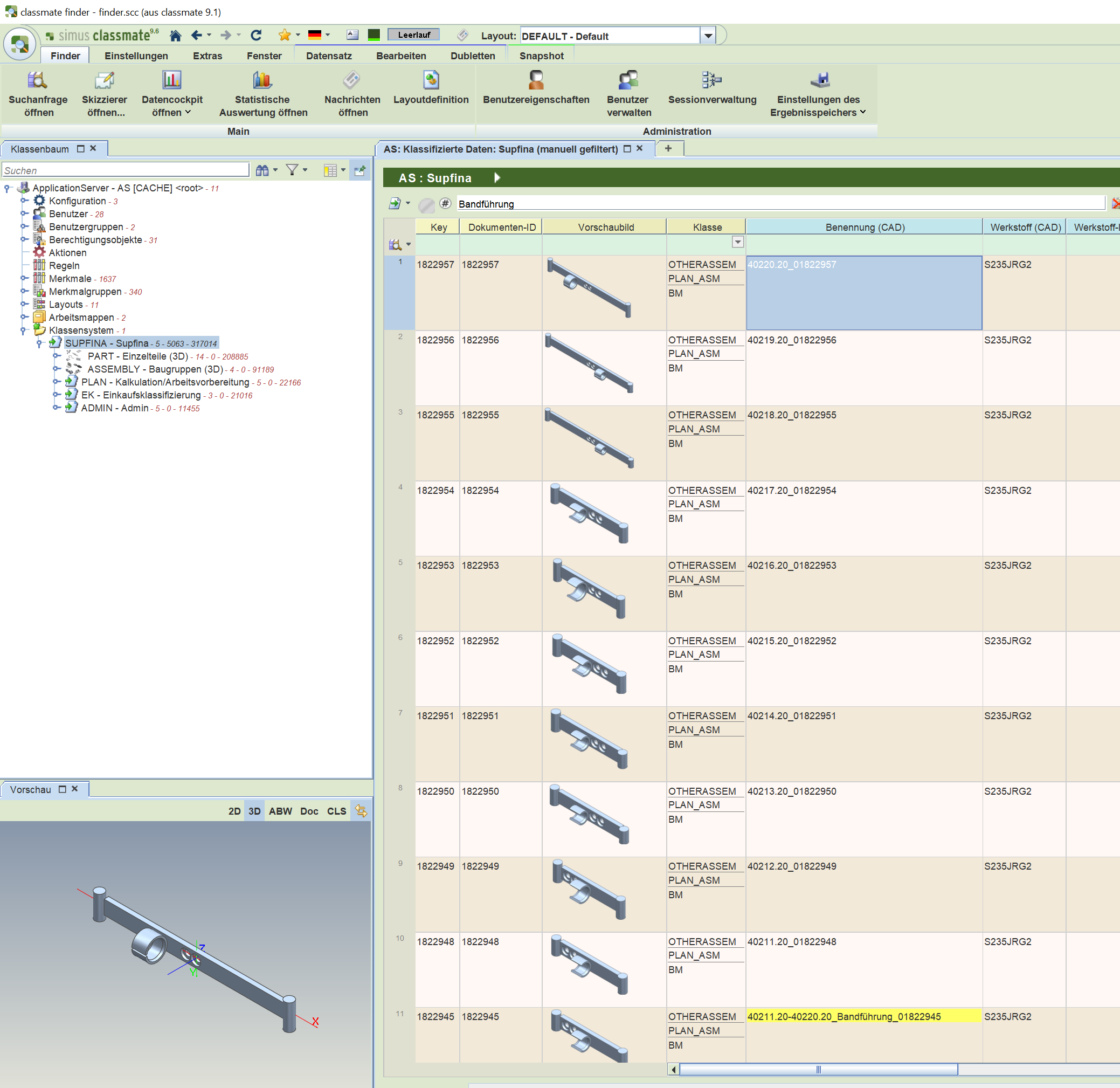Toggle preview sync arrows icon
1120x1088 pixels.
click(361, 811)
